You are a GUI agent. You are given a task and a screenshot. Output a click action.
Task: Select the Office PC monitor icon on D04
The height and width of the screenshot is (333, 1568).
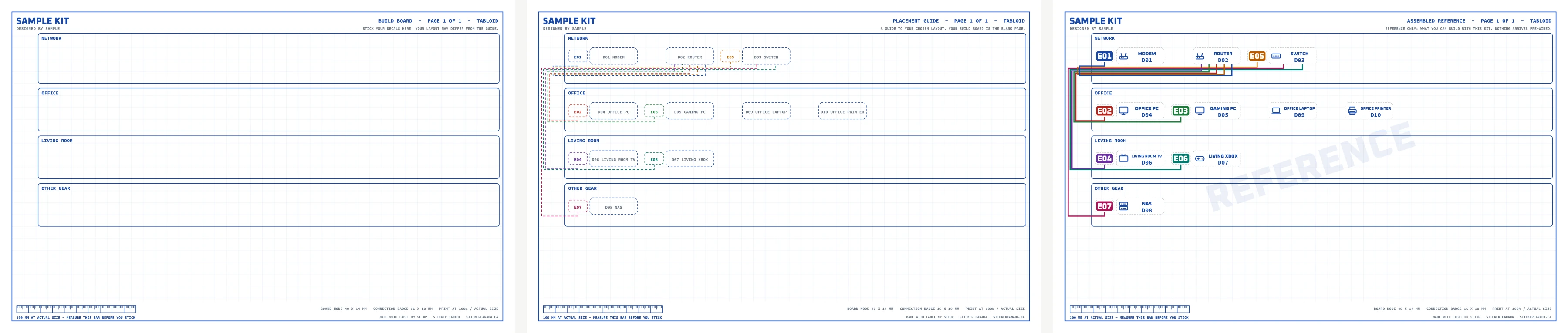pos(1124,111)
